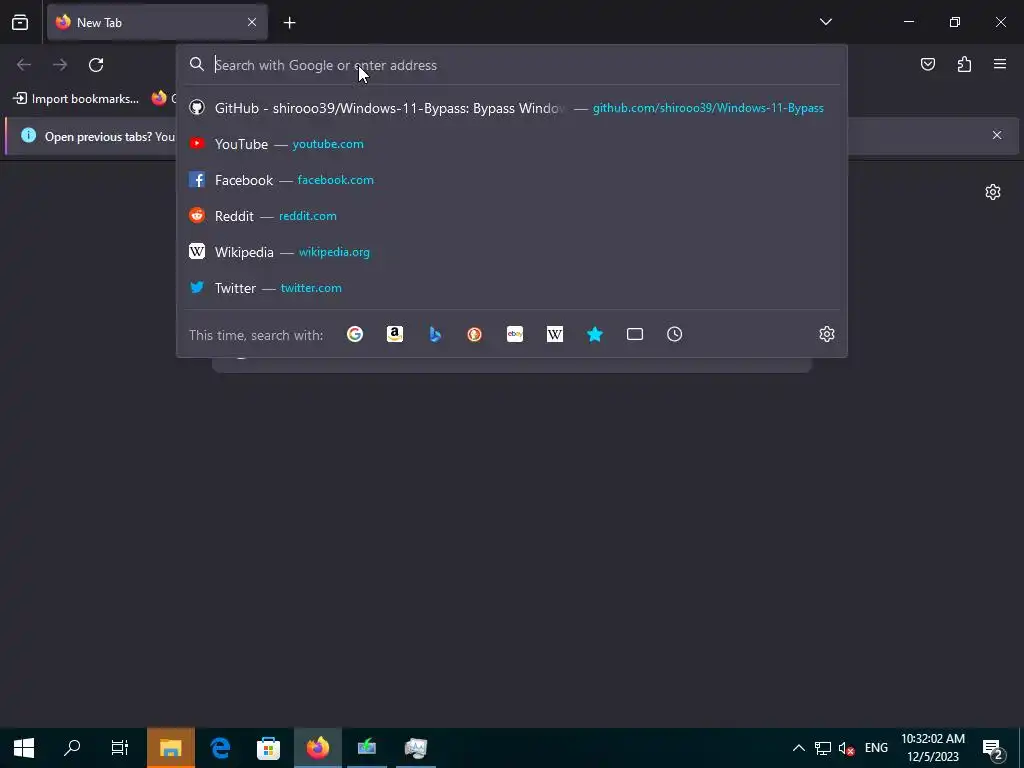
Task: Go back with the back arrow
Action: coord(24,65)
